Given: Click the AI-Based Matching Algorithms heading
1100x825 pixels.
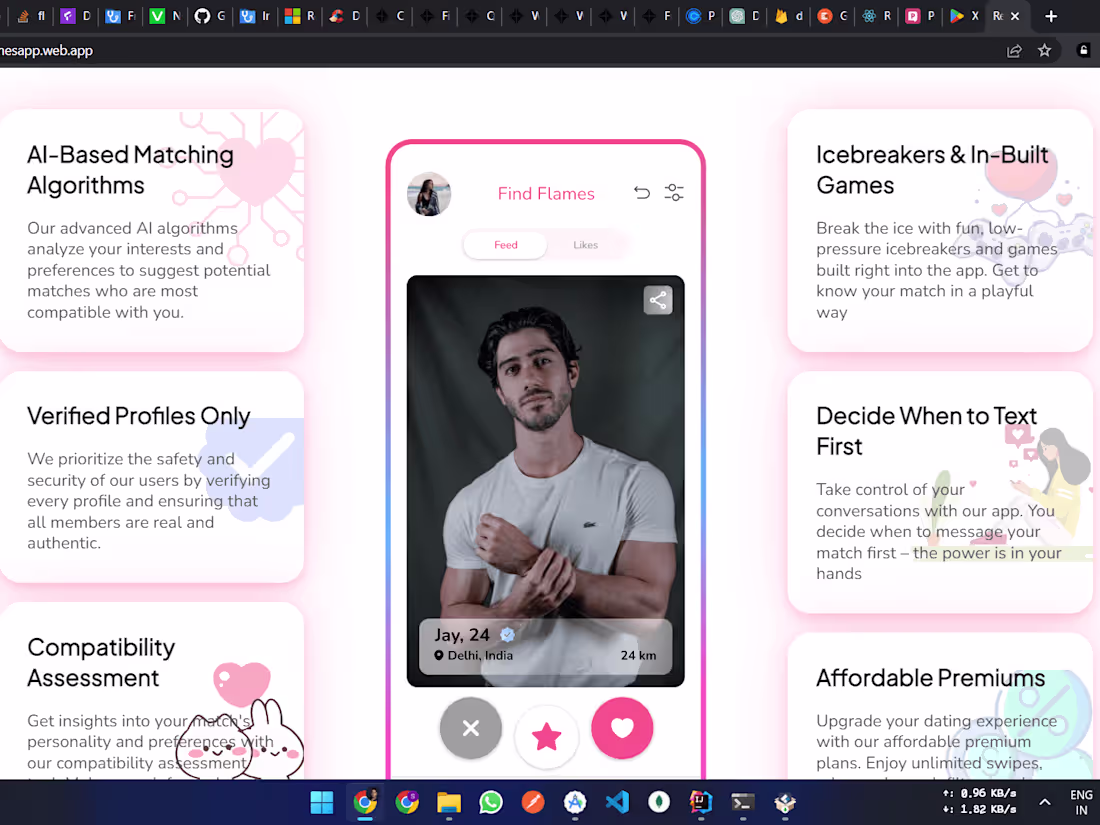Looking at the screenshot, I should point(130,170).
